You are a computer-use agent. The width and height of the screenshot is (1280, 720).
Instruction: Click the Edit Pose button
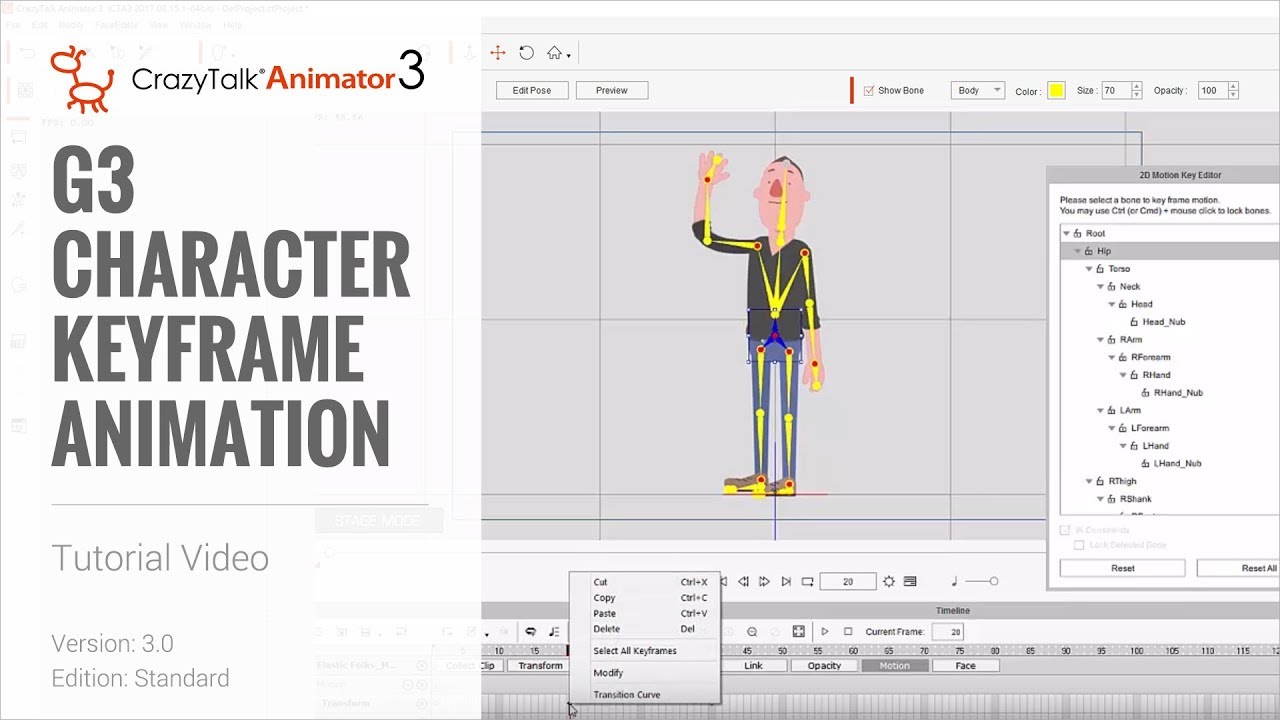pyautogui.click(x=532, y=90)
